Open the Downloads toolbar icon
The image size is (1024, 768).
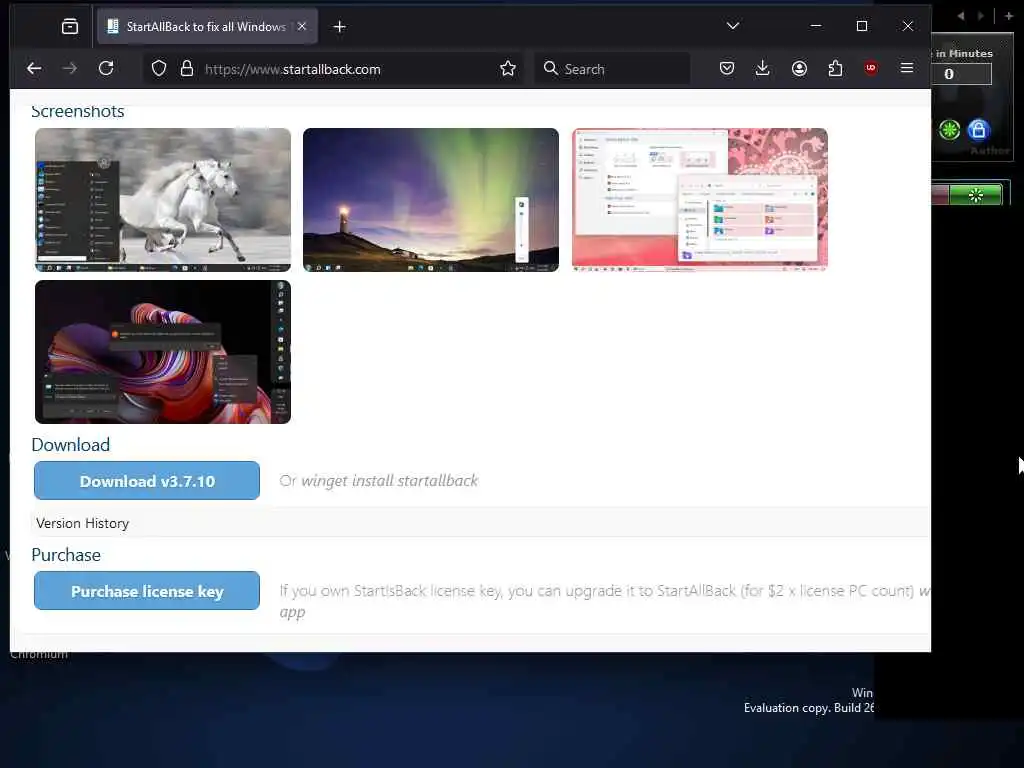click(x=762, y=68)
